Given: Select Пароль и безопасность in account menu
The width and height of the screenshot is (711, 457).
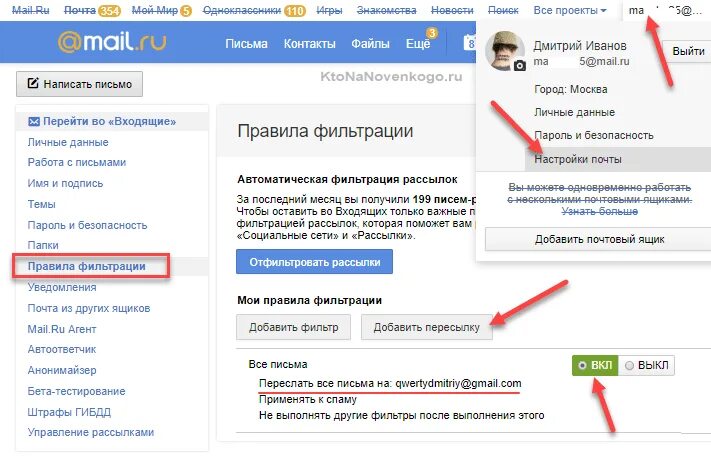Looking at the screenshot, I should click(x=594, y=135).
